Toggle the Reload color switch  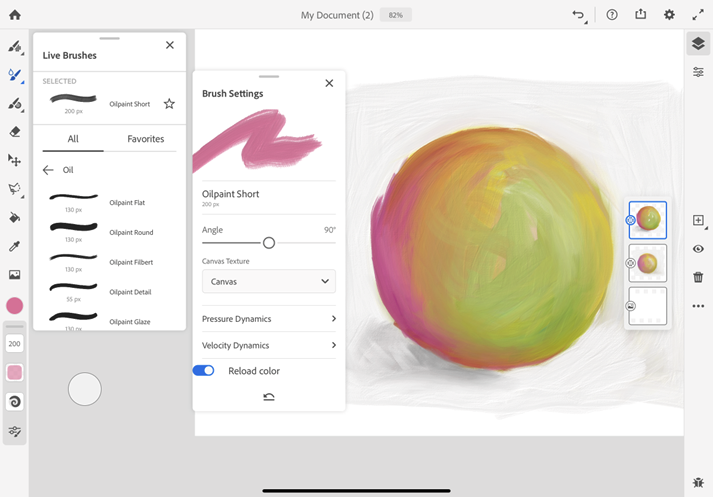click(203, 371)
